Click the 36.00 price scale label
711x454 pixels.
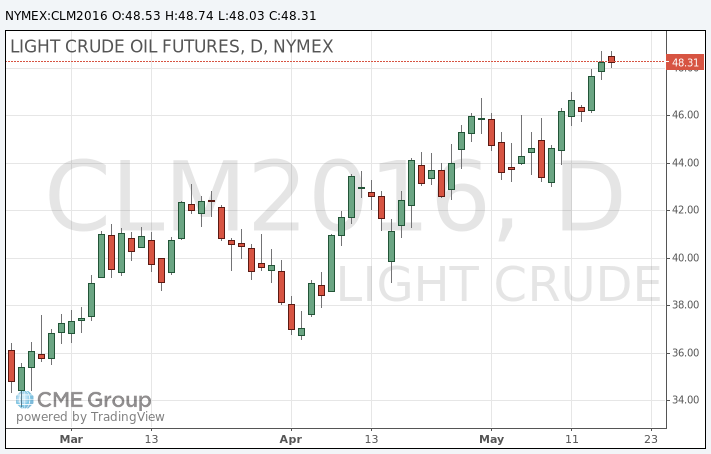coord(684,353)
